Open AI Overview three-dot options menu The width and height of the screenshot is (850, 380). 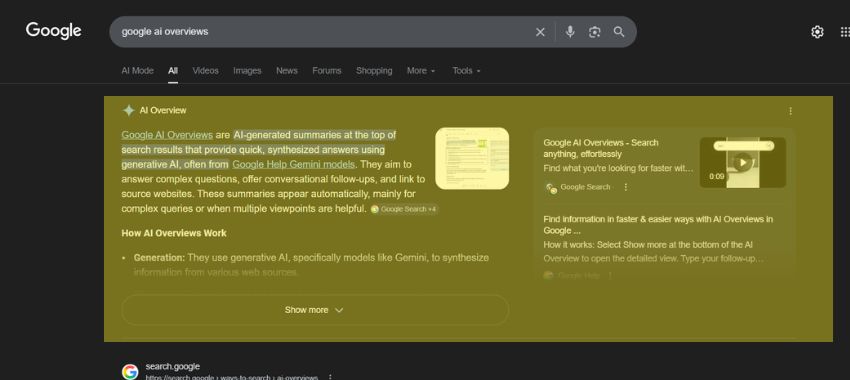point(790,111)
